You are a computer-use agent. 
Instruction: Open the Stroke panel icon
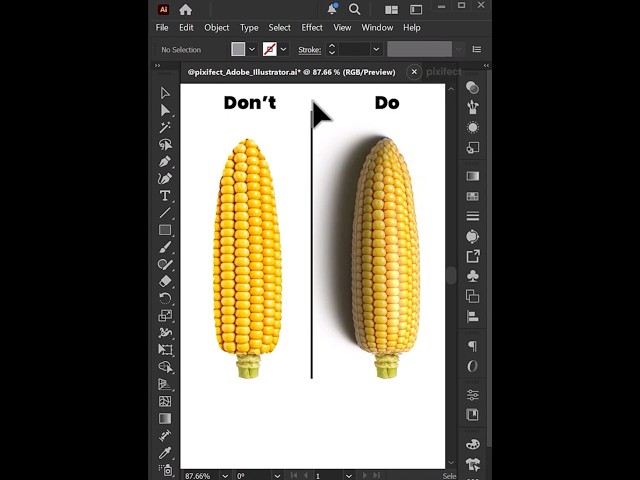(x=473, y=216)
